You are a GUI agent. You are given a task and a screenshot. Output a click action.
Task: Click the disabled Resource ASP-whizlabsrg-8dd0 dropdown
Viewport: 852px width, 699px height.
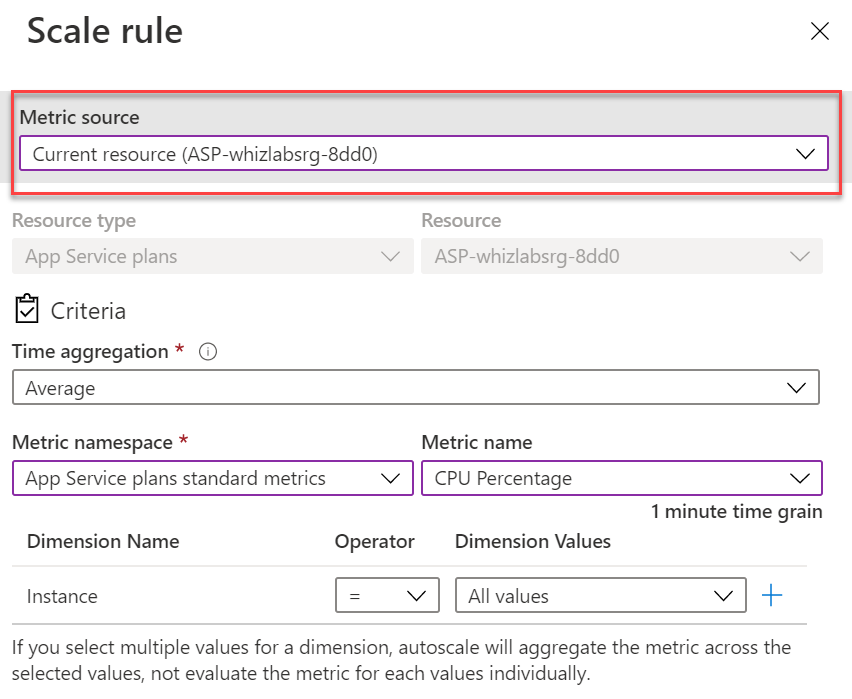pyautogui.click(x=621, y=256)
